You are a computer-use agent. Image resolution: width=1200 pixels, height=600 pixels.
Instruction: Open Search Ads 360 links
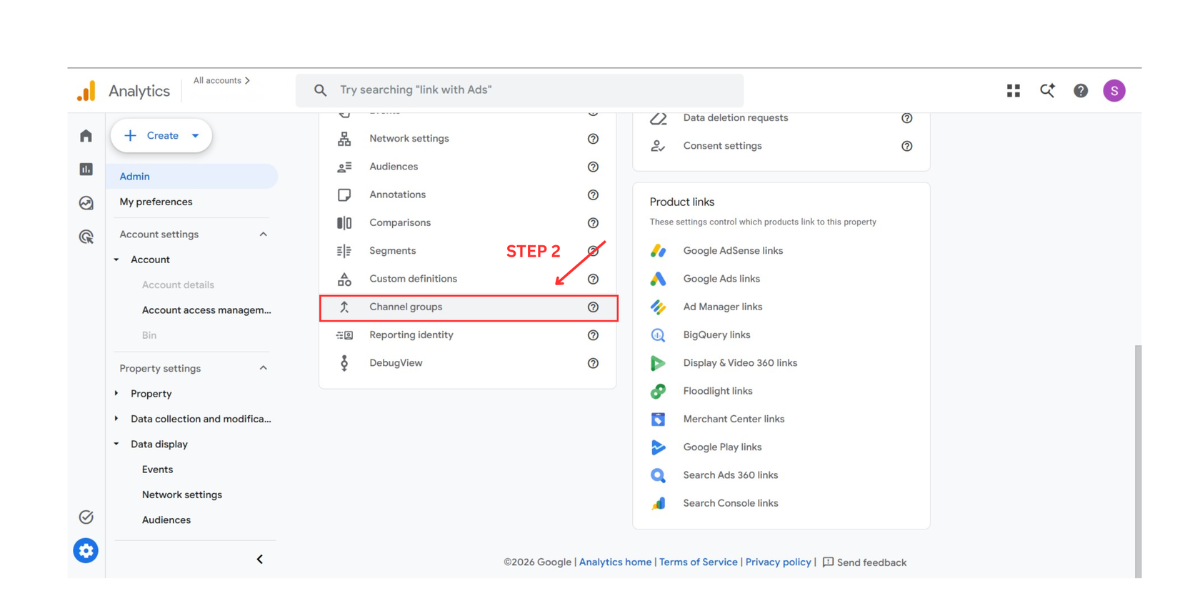point(730,475)
